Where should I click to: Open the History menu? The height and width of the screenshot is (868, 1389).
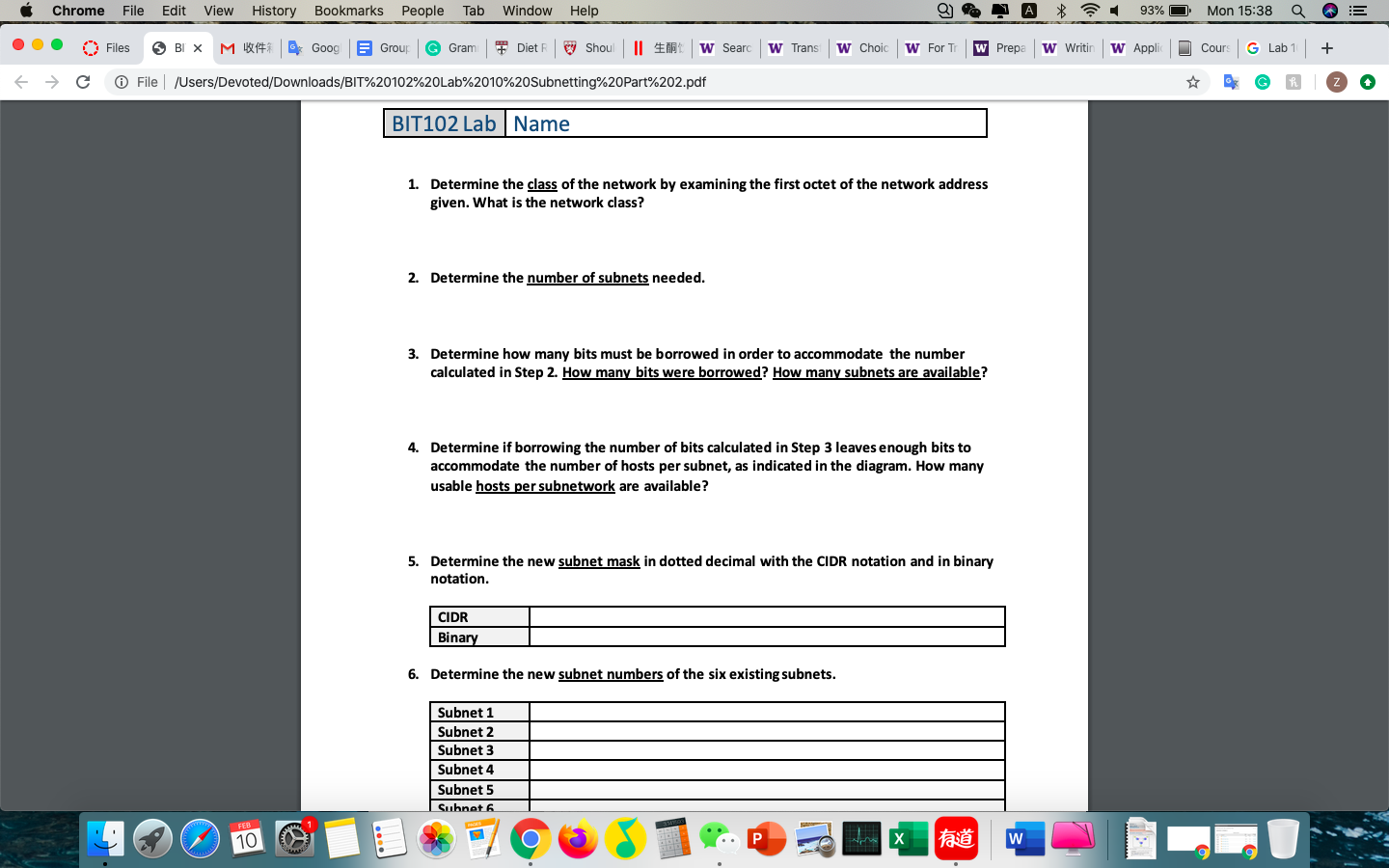coord(274,11)
